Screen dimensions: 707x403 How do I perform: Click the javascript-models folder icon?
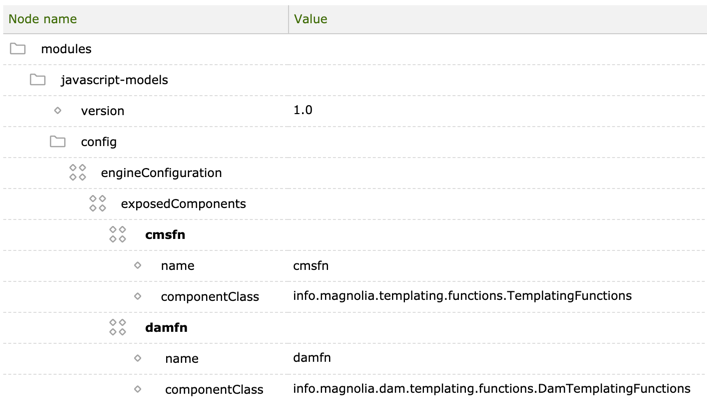point(37,79)
